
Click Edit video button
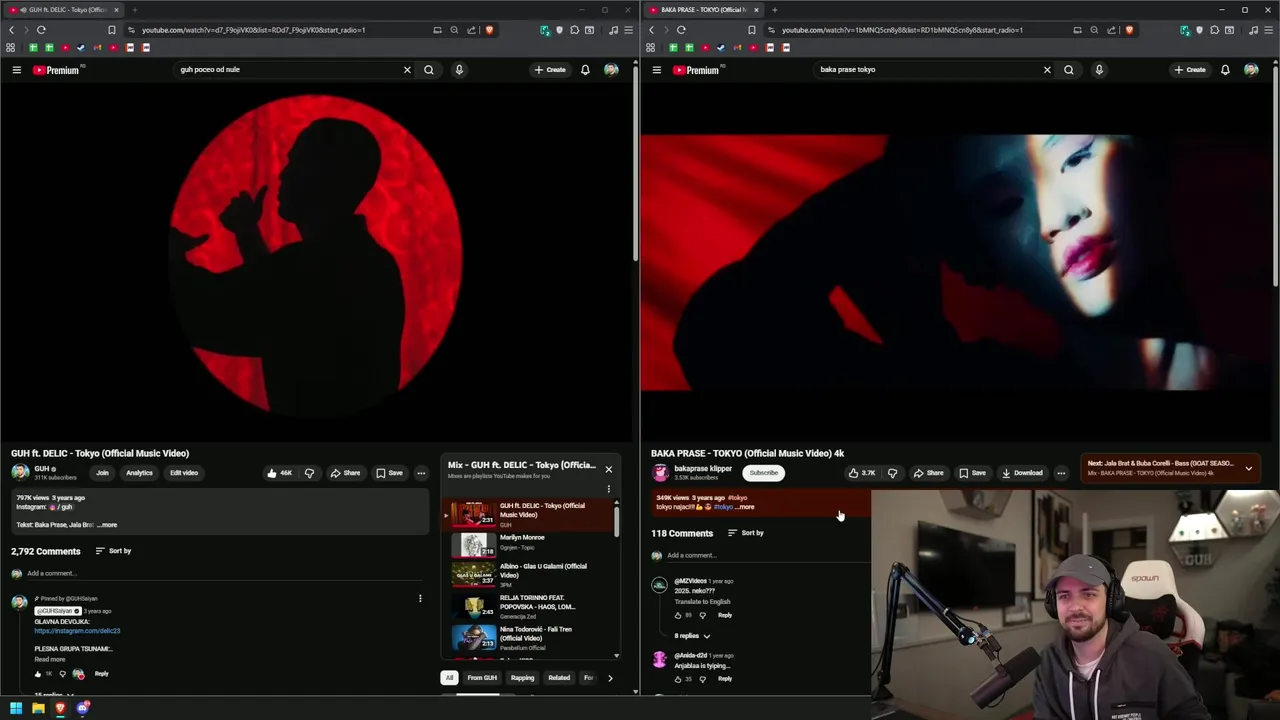click(184, 473)
